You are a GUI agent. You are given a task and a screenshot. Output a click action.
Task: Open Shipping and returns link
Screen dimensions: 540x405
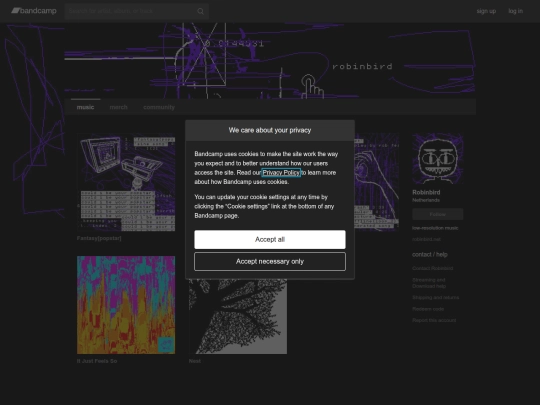(x=436, y=298)
